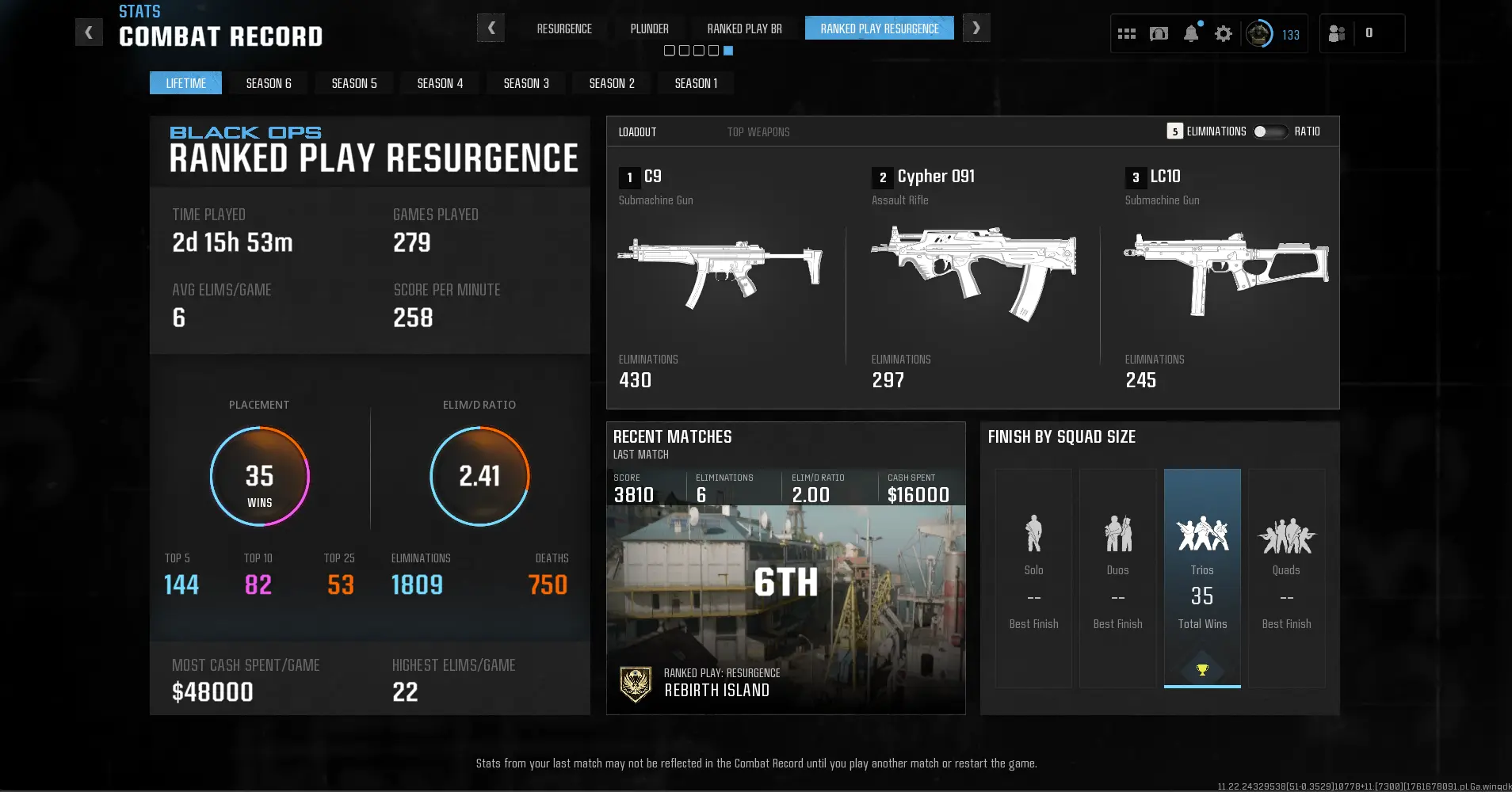Click the 5 key hint beside Eliminations

(1174, 131)
